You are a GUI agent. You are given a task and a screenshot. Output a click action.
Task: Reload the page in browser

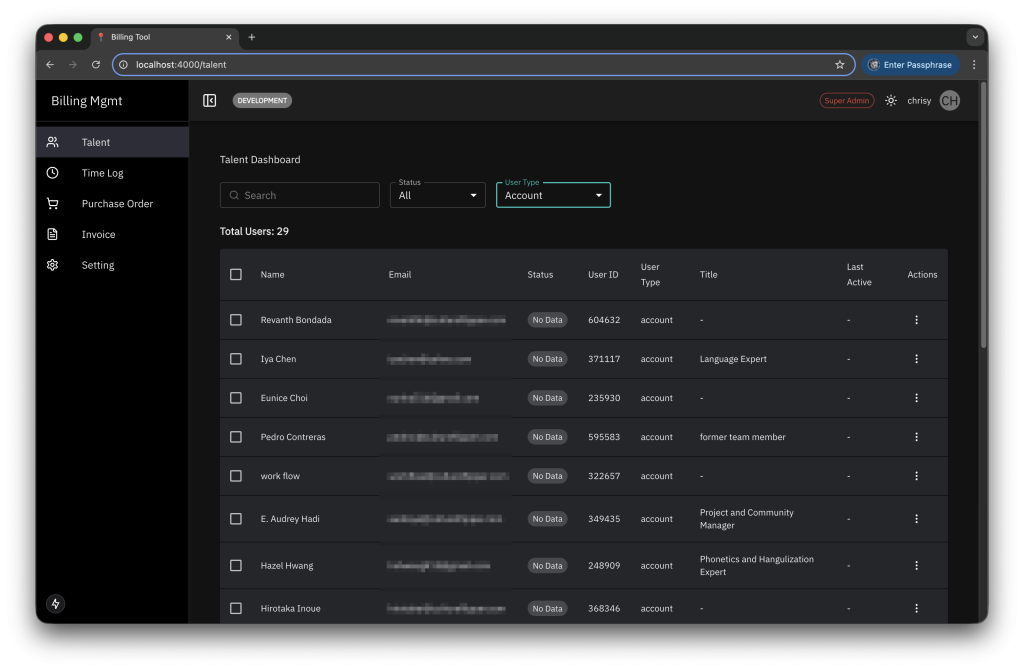point(96,65)
